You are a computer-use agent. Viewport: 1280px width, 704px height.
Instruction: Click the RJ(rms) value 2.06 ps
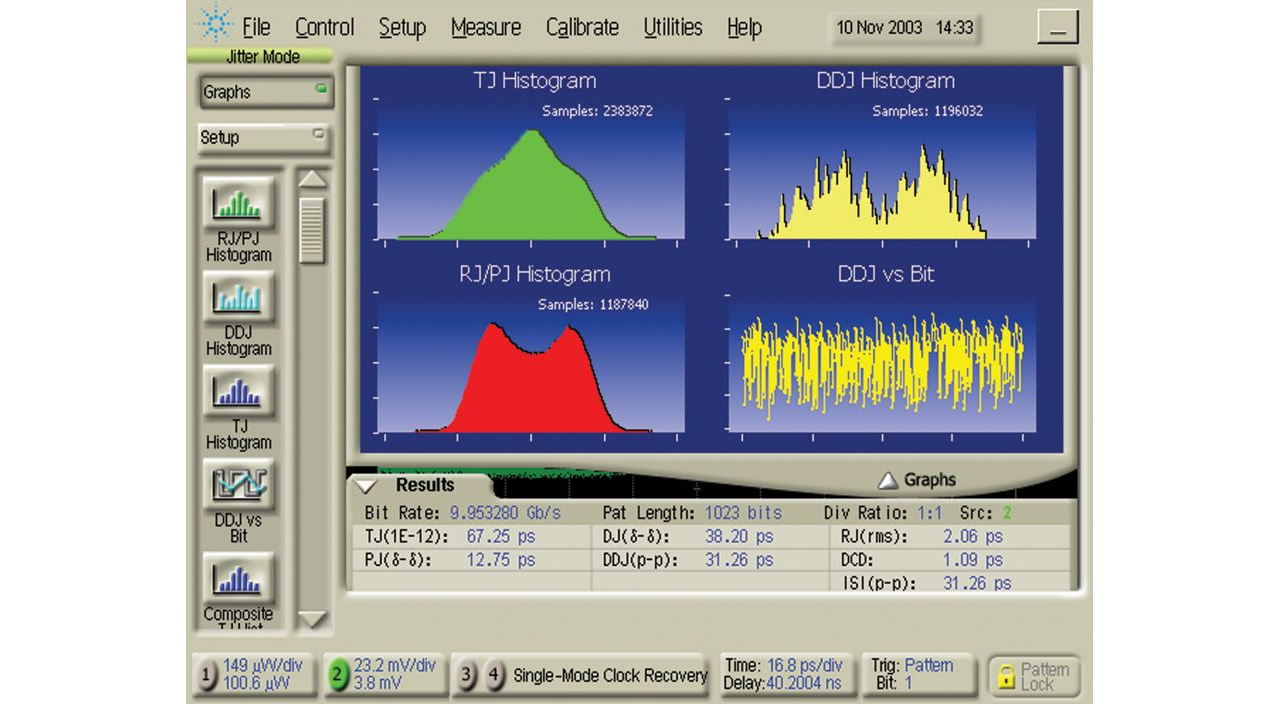pyautogui.click(x=973, y=537)
